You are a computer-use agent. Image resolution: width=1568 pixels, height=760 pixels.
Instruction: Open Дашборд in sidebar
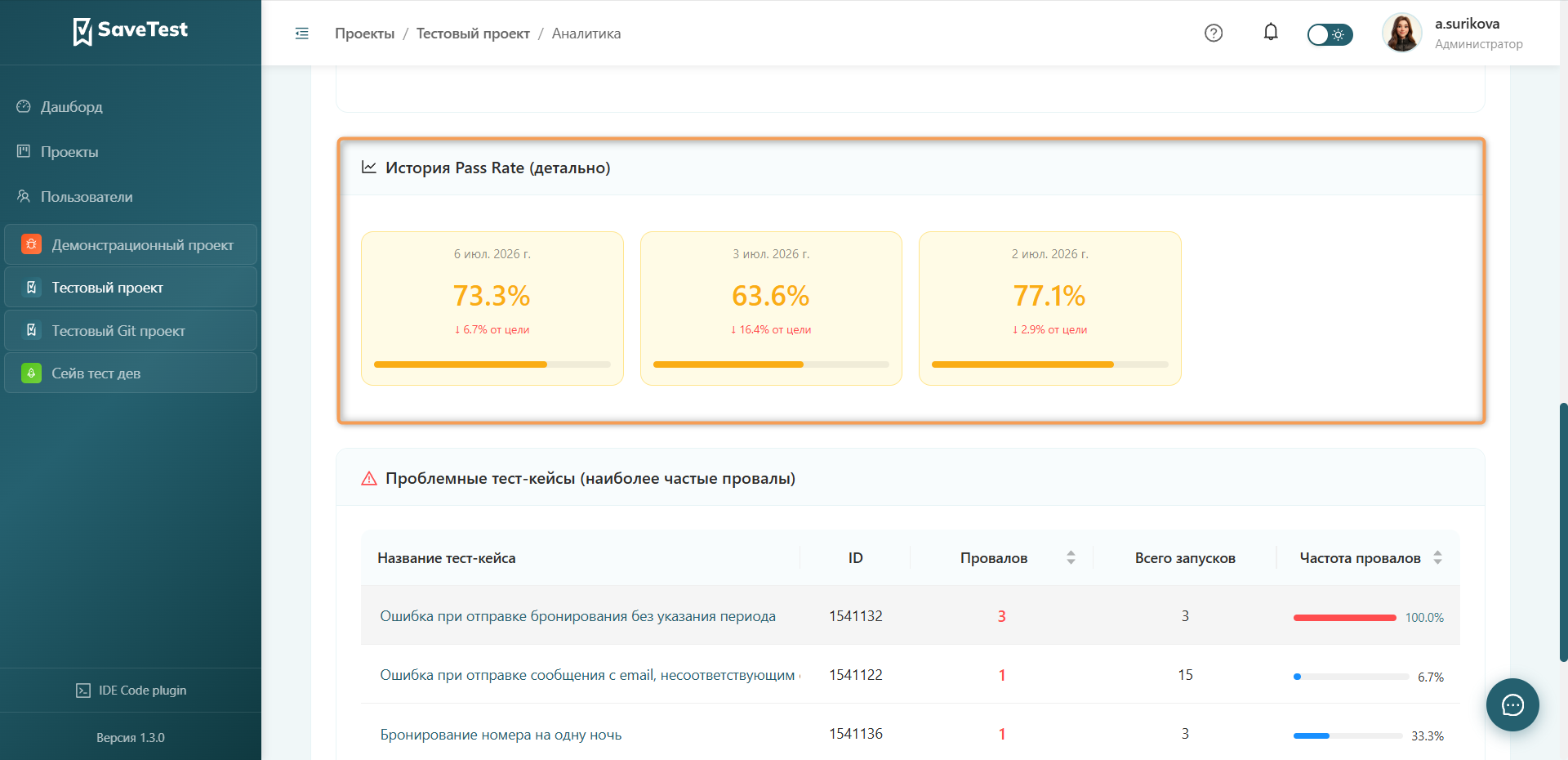pyautogui.click(x=72, y=107)
